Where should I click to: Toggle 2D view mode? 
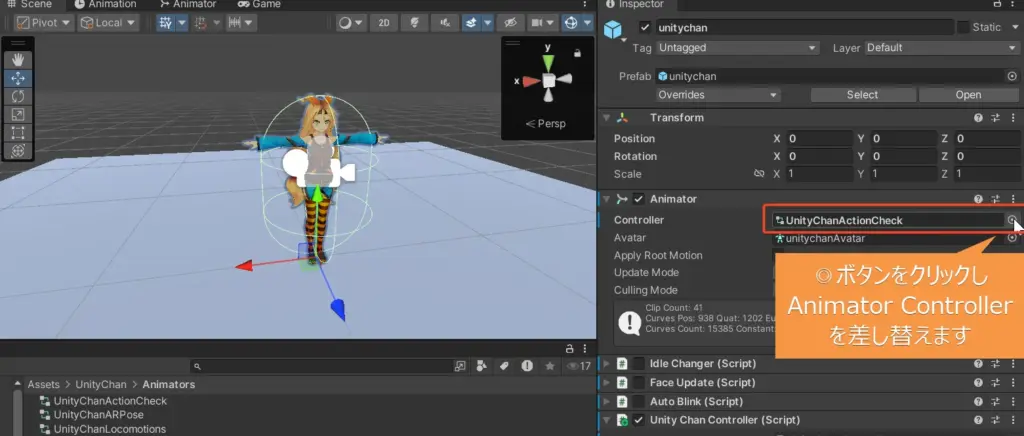384,23
